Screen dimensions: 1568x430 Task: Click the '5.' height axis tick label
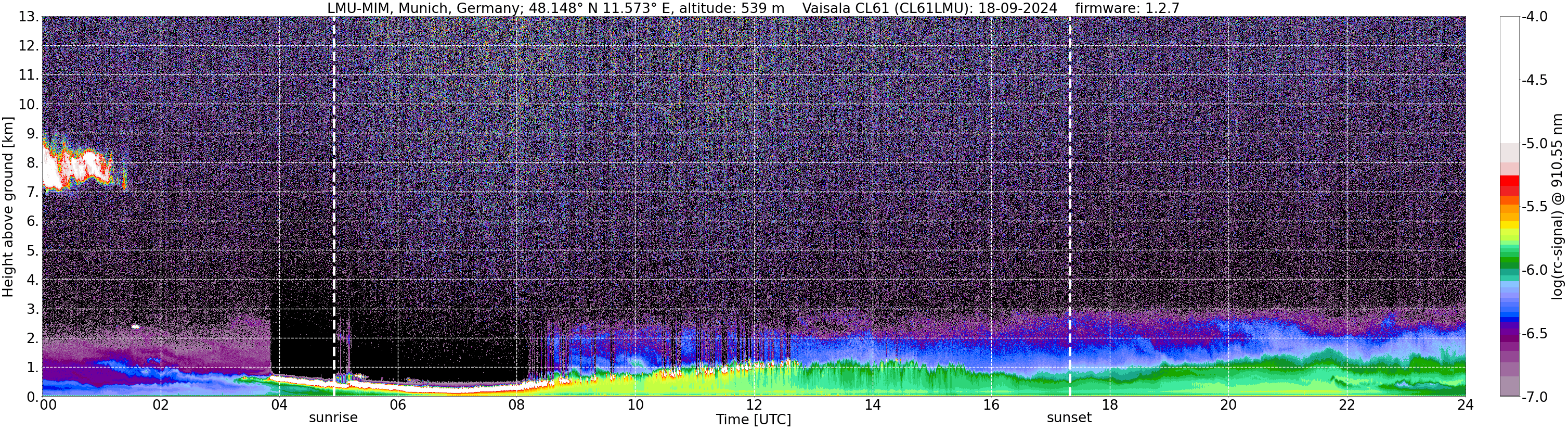[32, 251]
